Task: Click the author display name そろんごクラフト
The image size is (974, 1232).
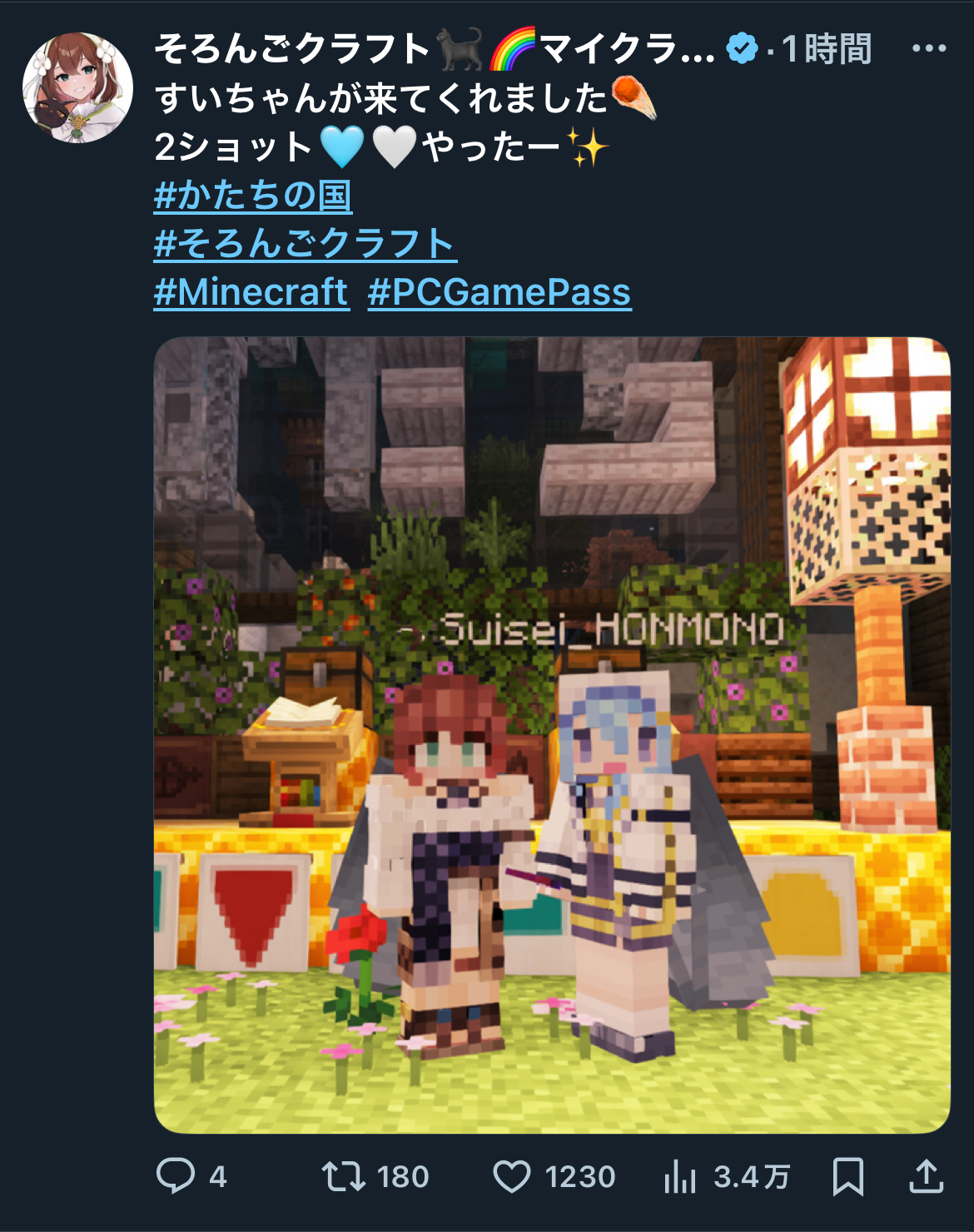Action: [x=293, y=48]
